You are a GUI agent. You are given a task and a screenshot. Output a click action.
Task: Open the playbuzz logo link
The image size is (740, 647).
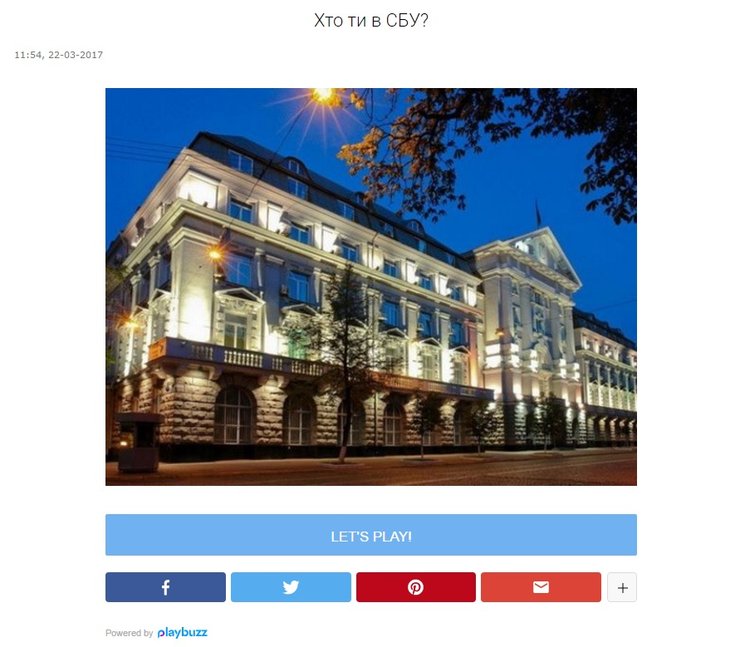click(182, 632)
